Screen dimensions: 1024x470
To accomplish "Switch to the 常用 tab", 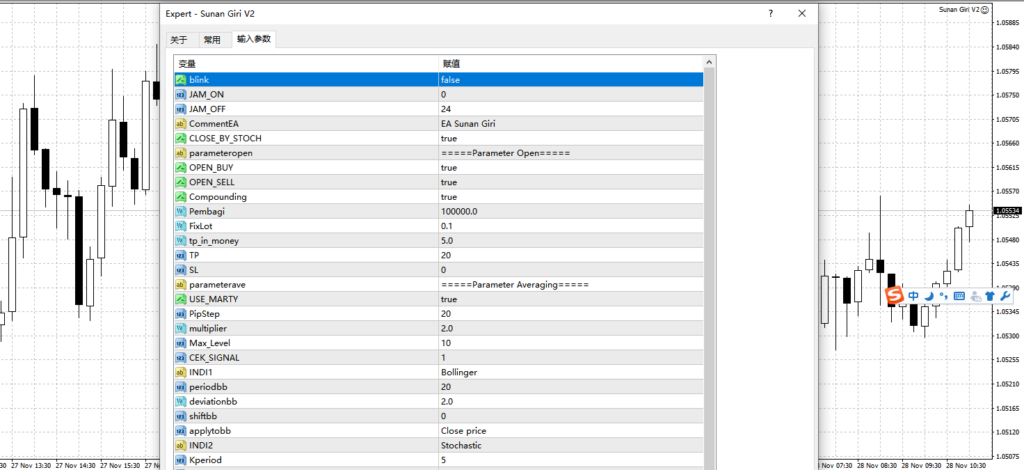I will [212, 40].
